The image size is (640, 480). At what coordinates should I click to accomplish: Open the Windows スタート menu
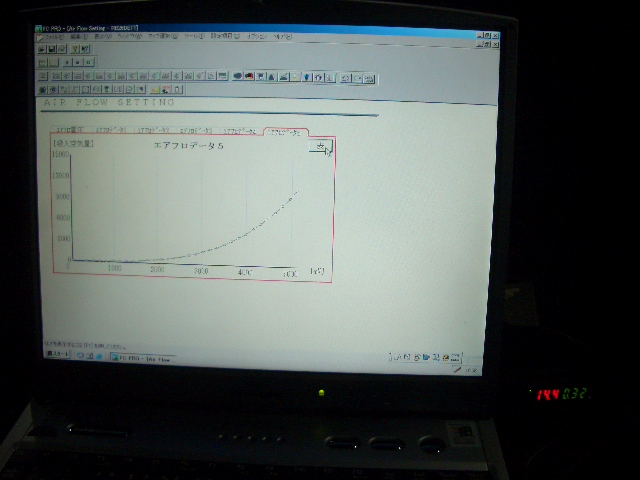[58, 354]
